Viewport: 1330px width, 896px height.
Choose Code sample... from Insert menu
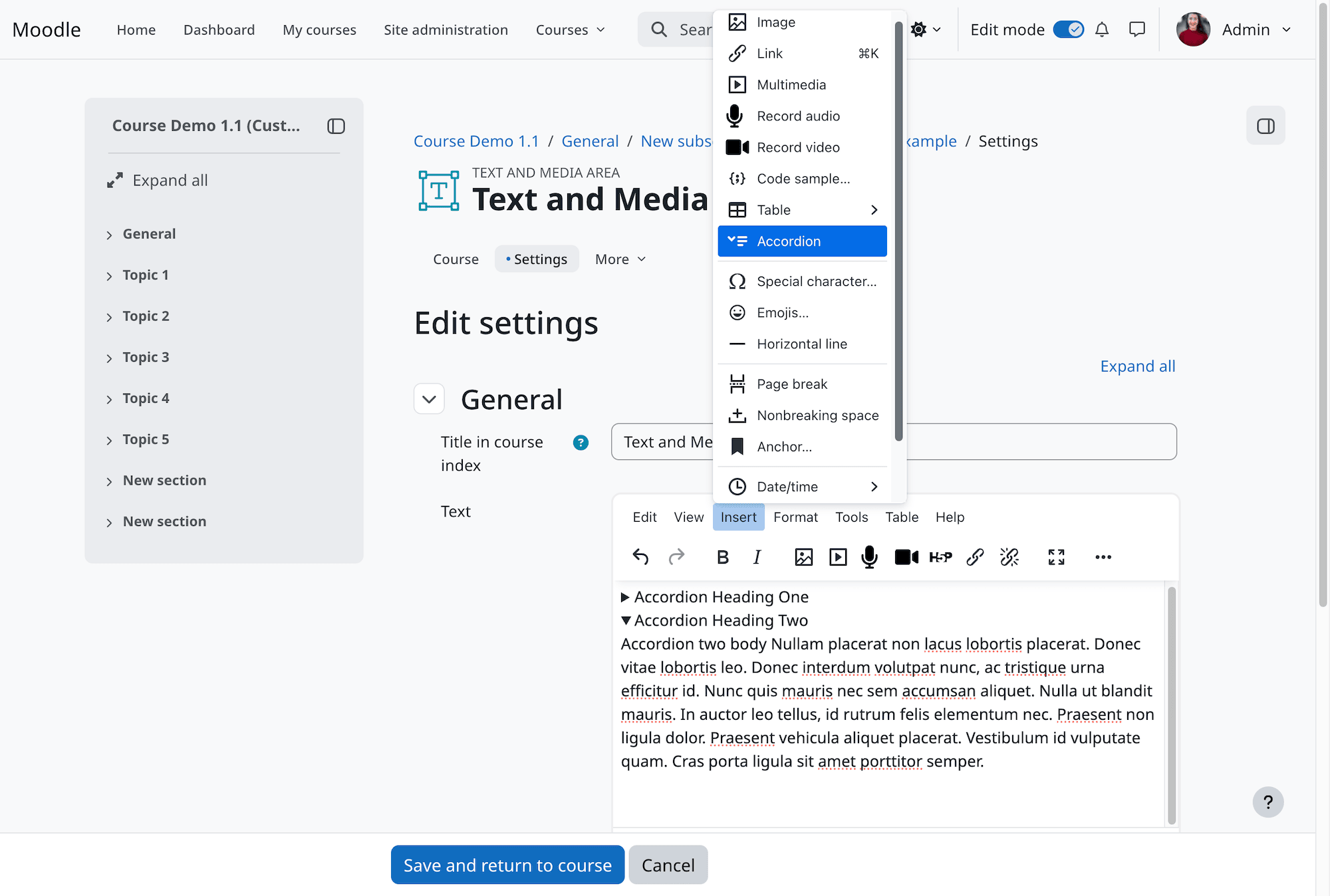point(802,179)
